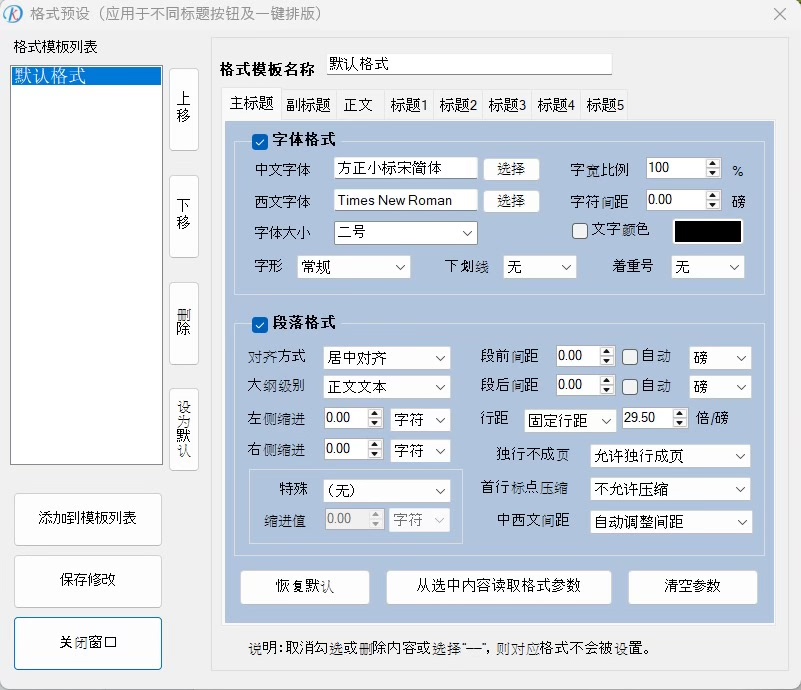The image size is (801, 690).
Task: Enable the 文字颜色 checkbox
Action: (579, 231)
